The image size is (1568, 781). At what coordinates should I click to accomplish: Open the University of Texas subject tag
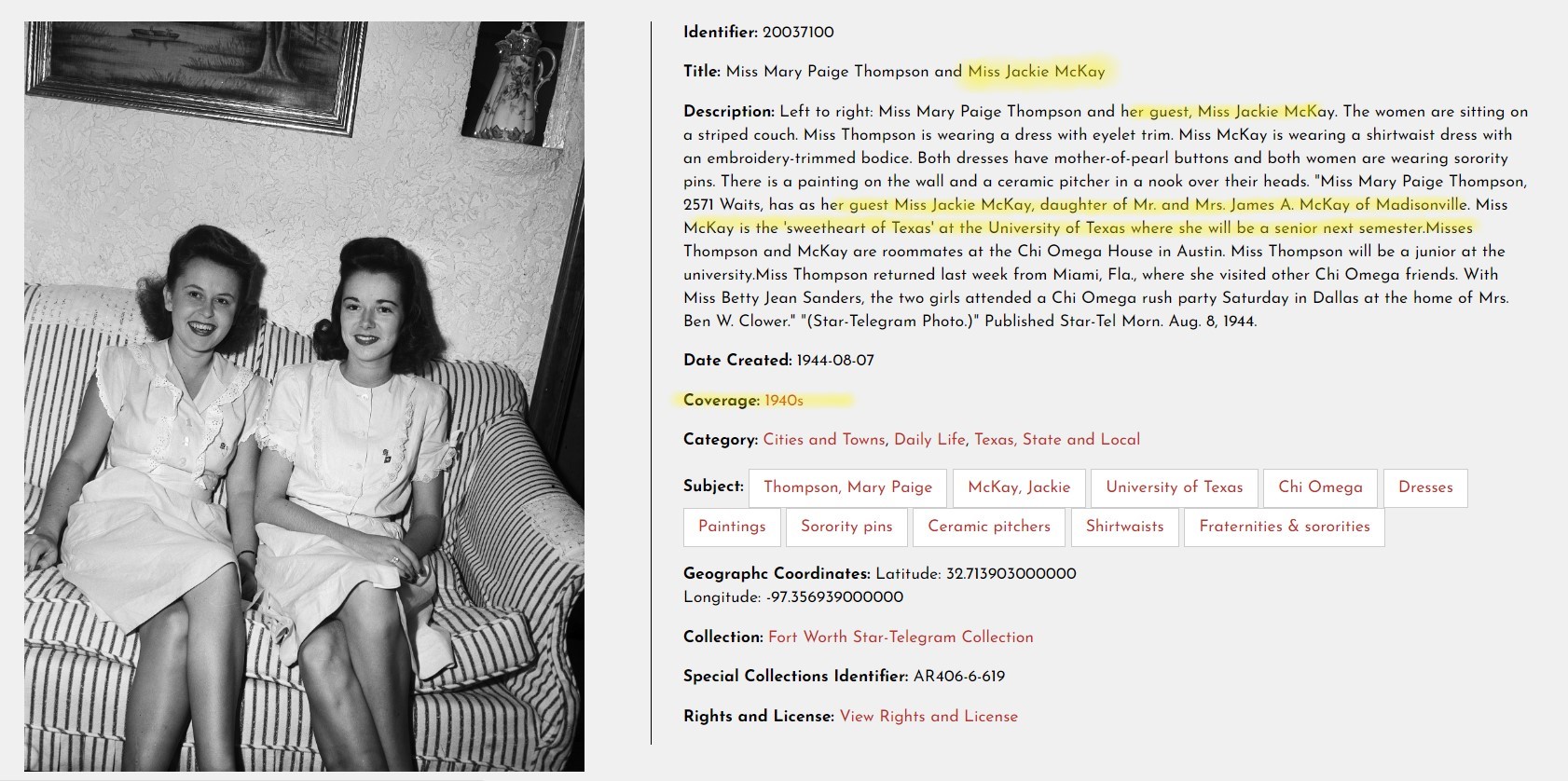click(x=1175, y=487)
